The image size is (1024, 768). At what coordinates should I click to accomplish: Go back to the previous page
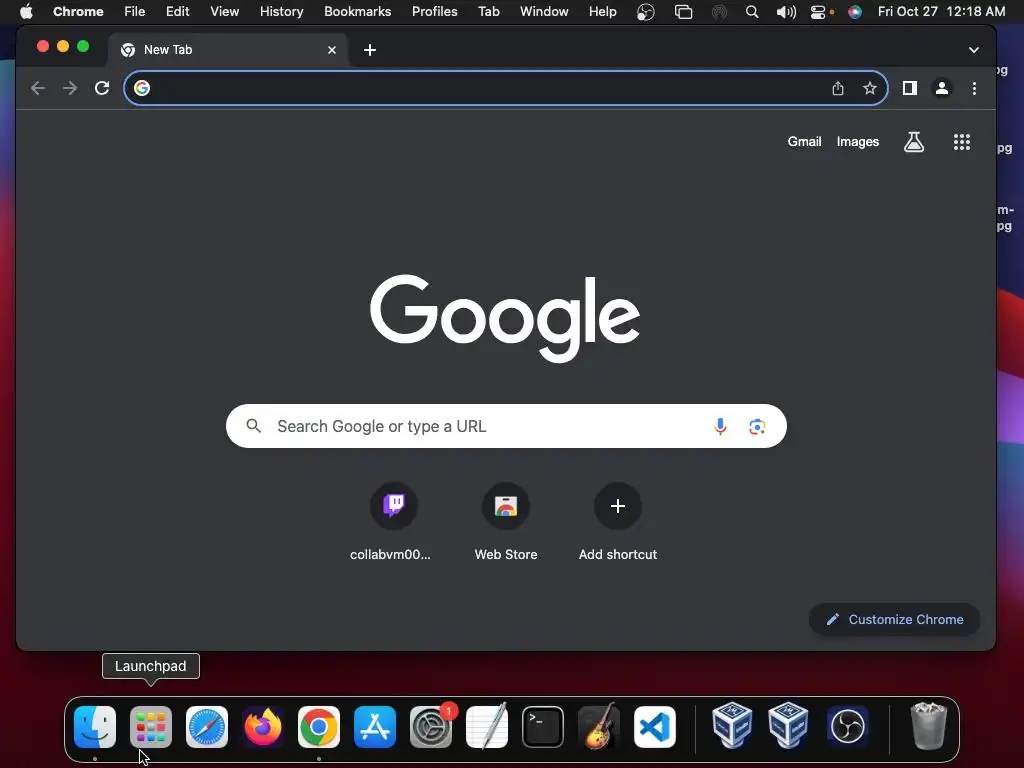[x=38, y=88]
